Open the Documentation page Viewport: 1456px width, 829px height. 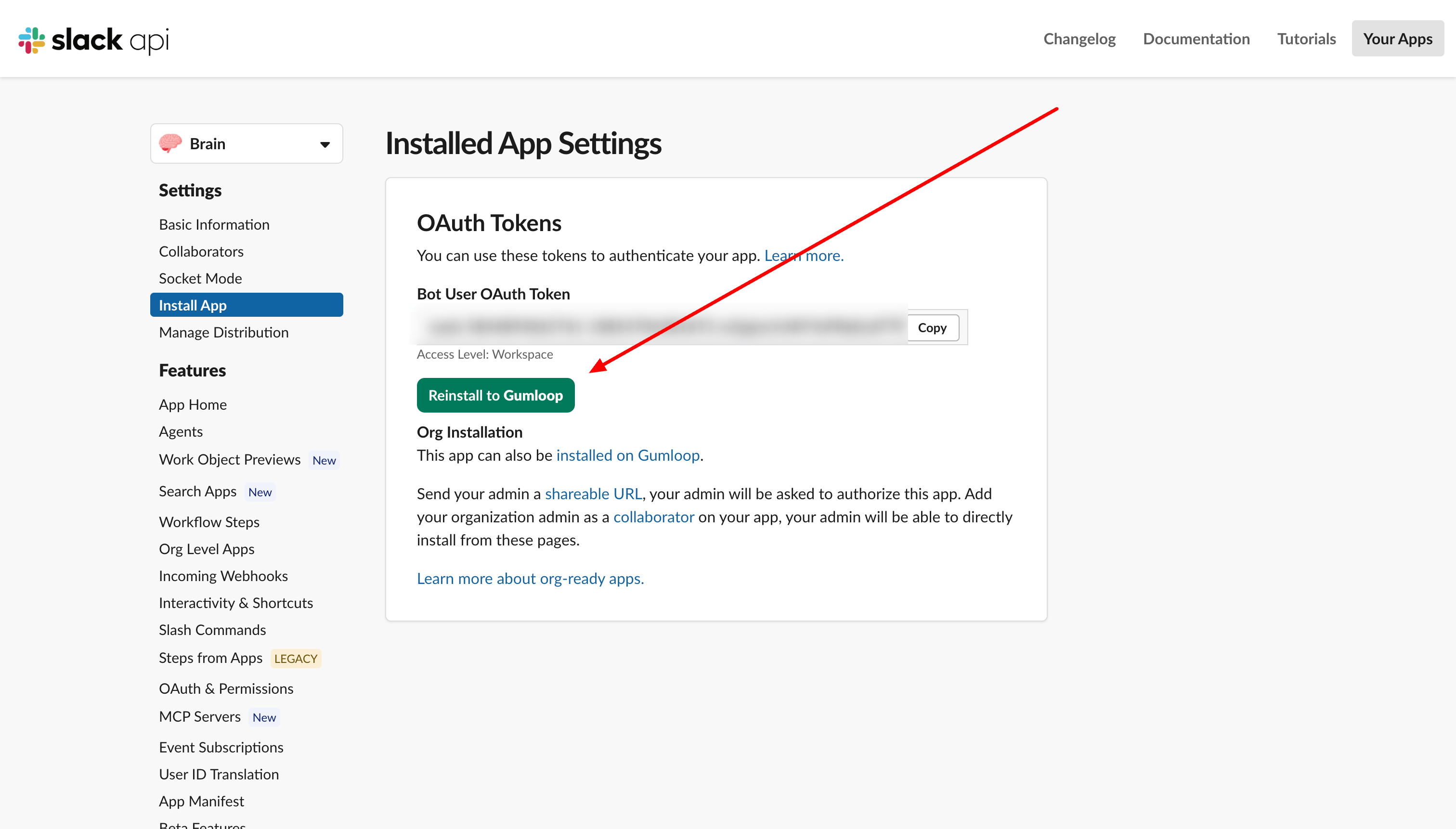coord(1196,39)
